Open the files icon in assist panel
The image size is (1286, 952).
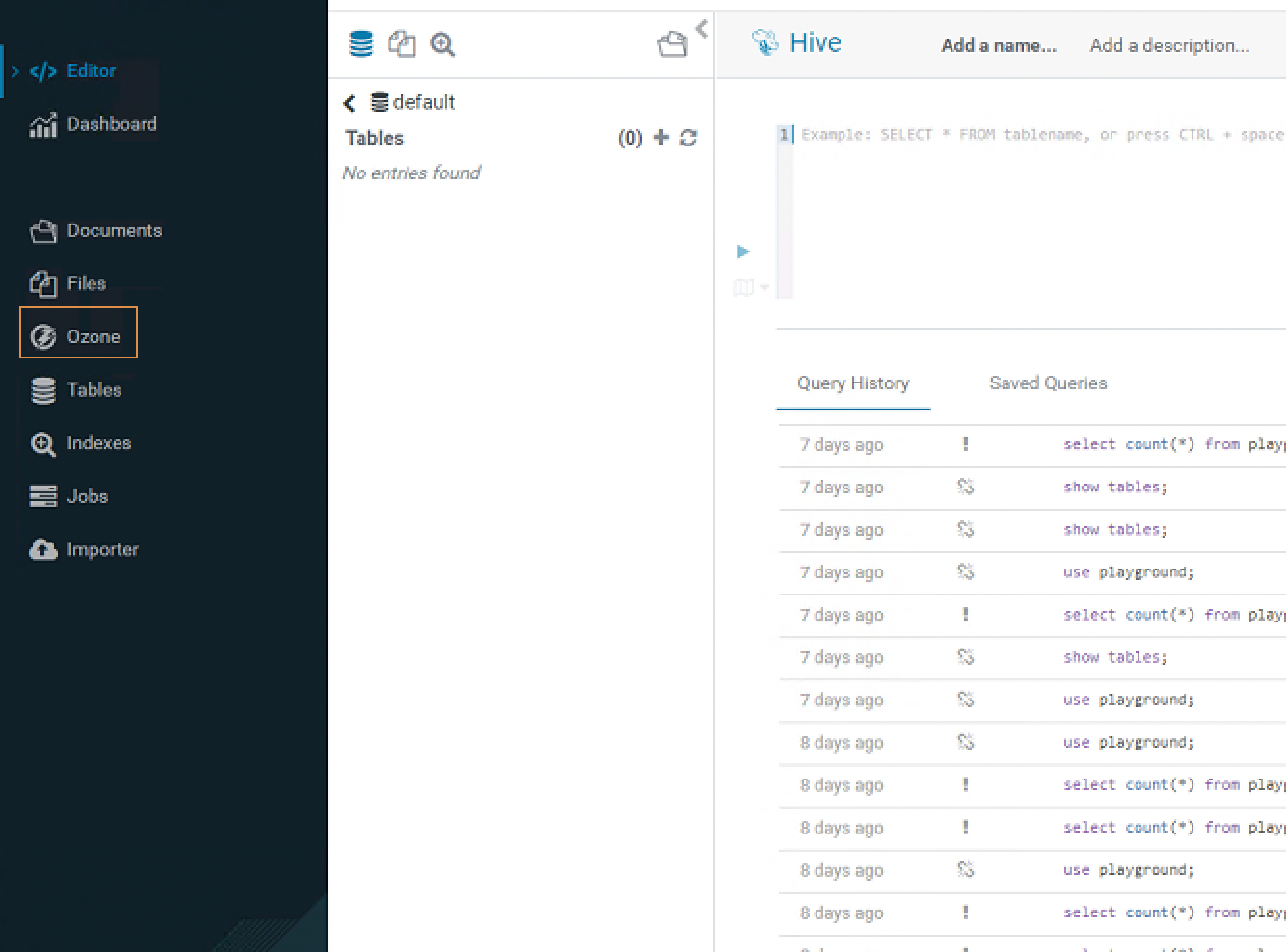click(x=401, y=44)
